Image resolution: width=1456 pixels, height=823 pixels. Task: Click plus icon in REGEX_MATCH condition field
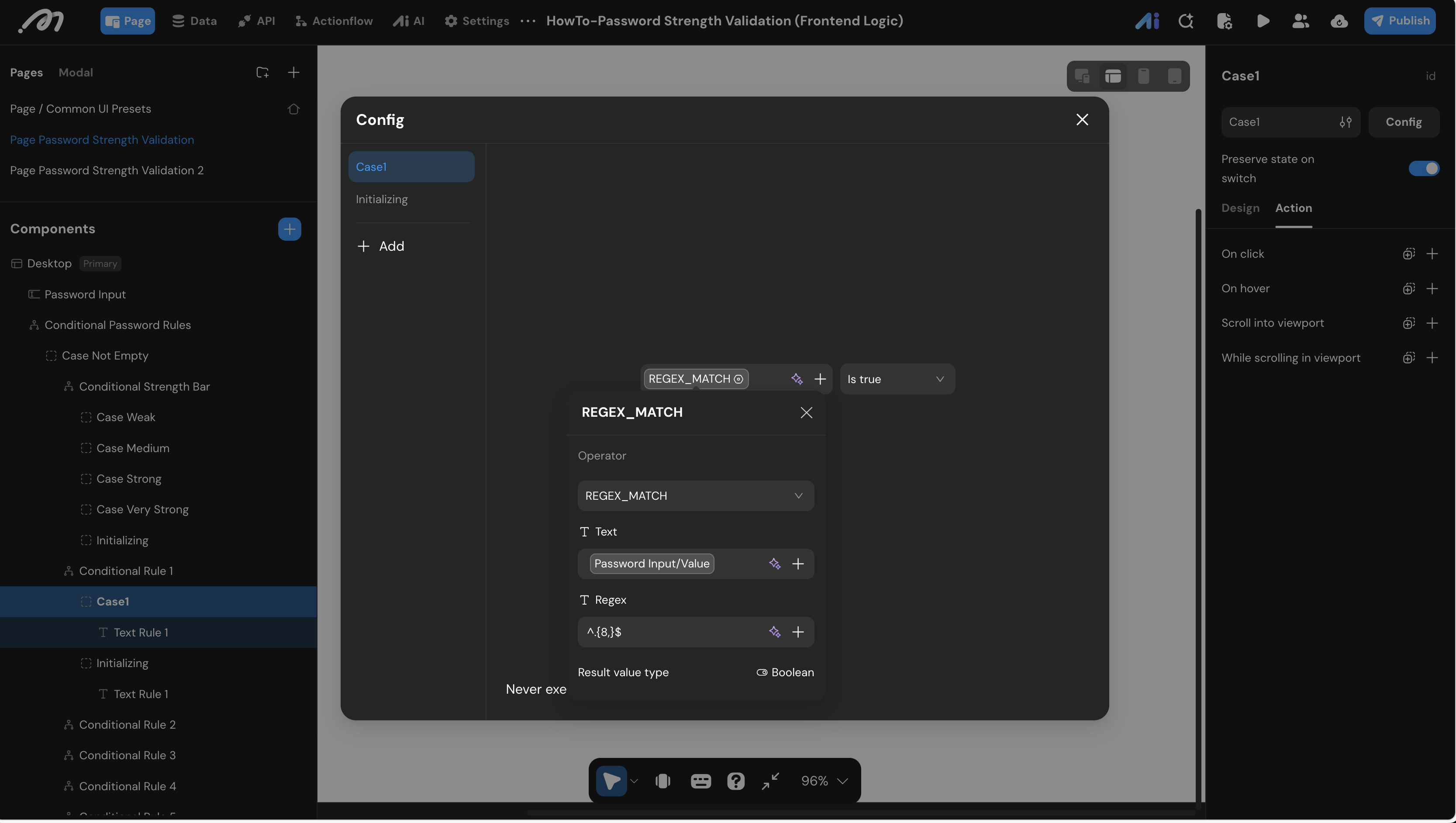tap(820, 379)
